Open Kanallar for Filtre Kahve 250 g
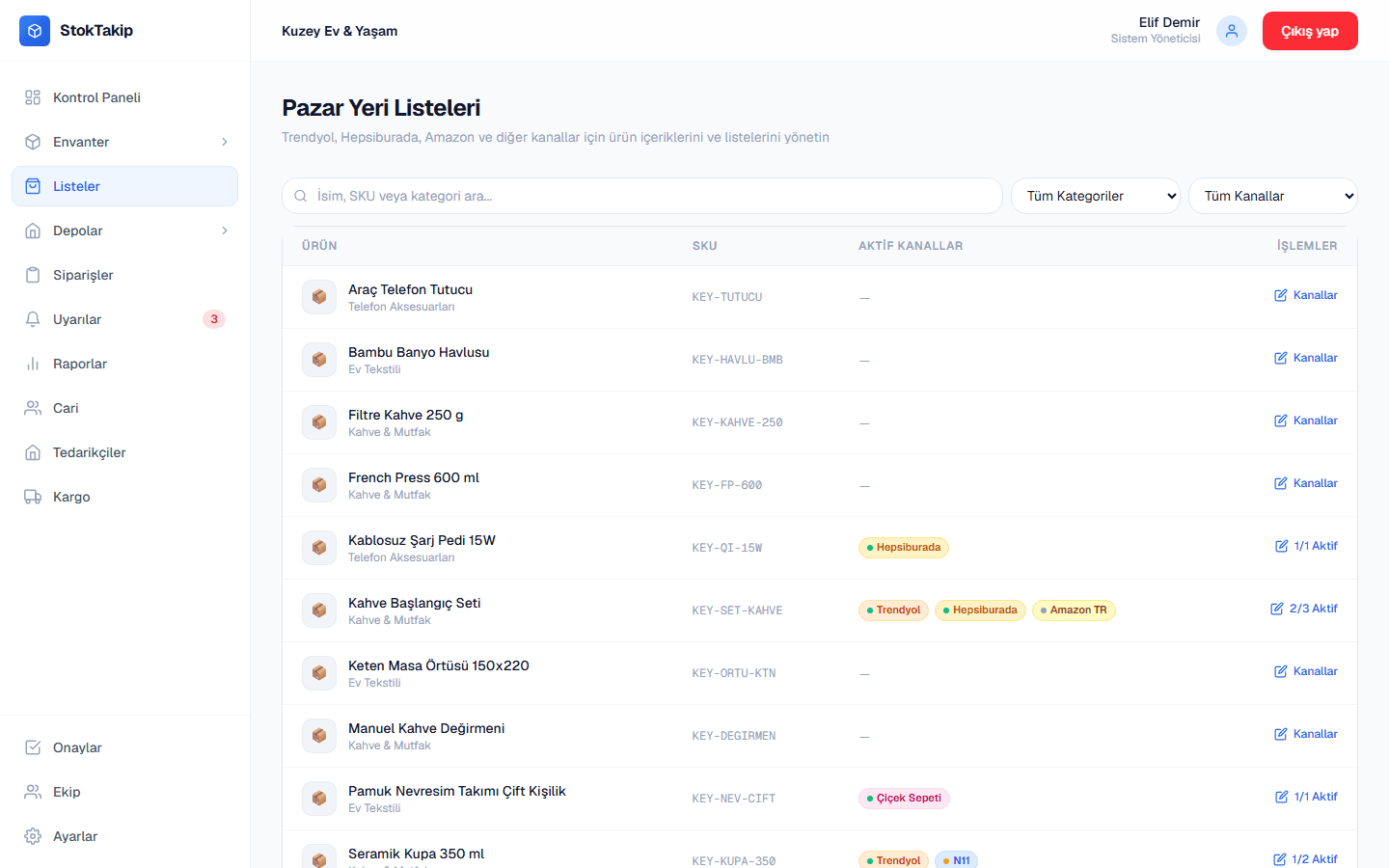Image resolution: width=1389 pixels, height=868 pixels. coord(1306,420)
